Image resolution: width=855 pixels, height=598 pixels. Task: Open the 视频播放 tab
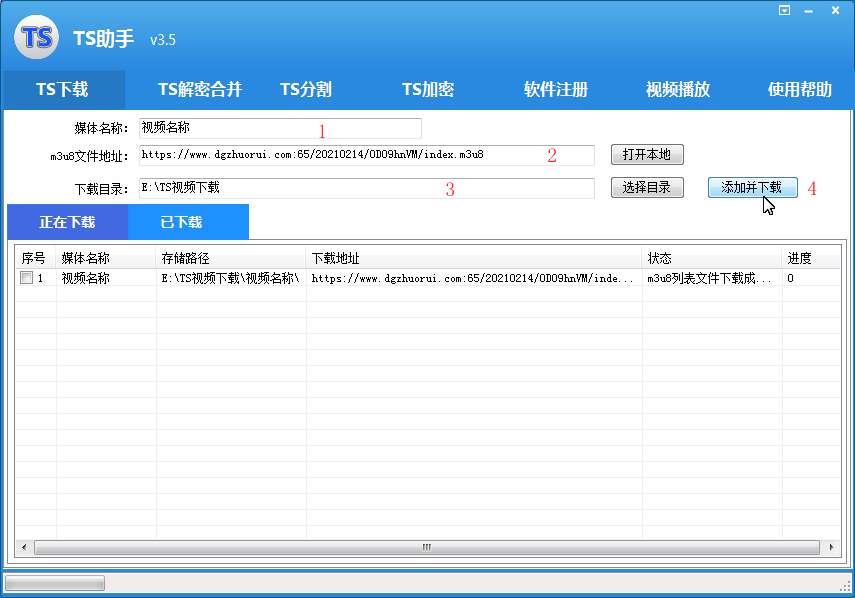(x=678, y=90)
